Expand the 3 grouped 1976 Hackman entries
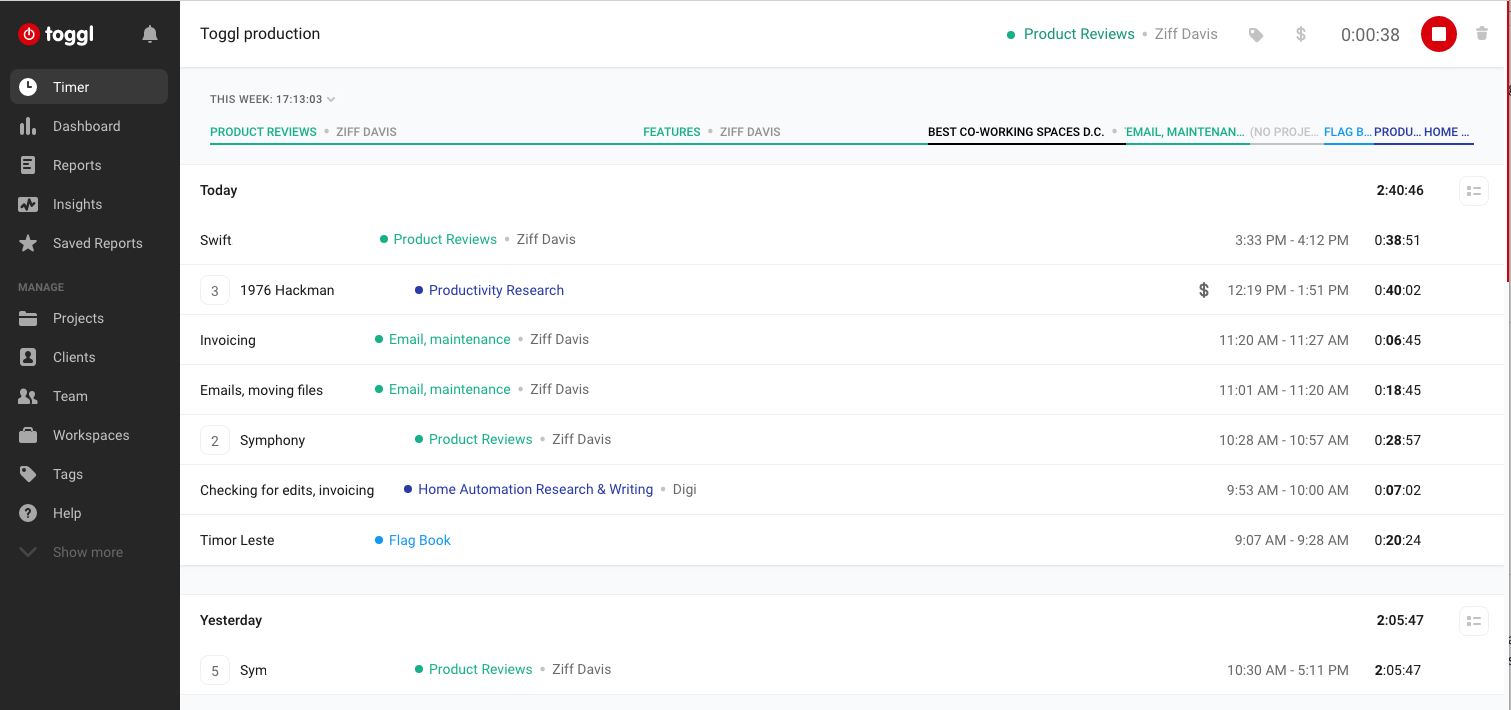 (215, 290)
